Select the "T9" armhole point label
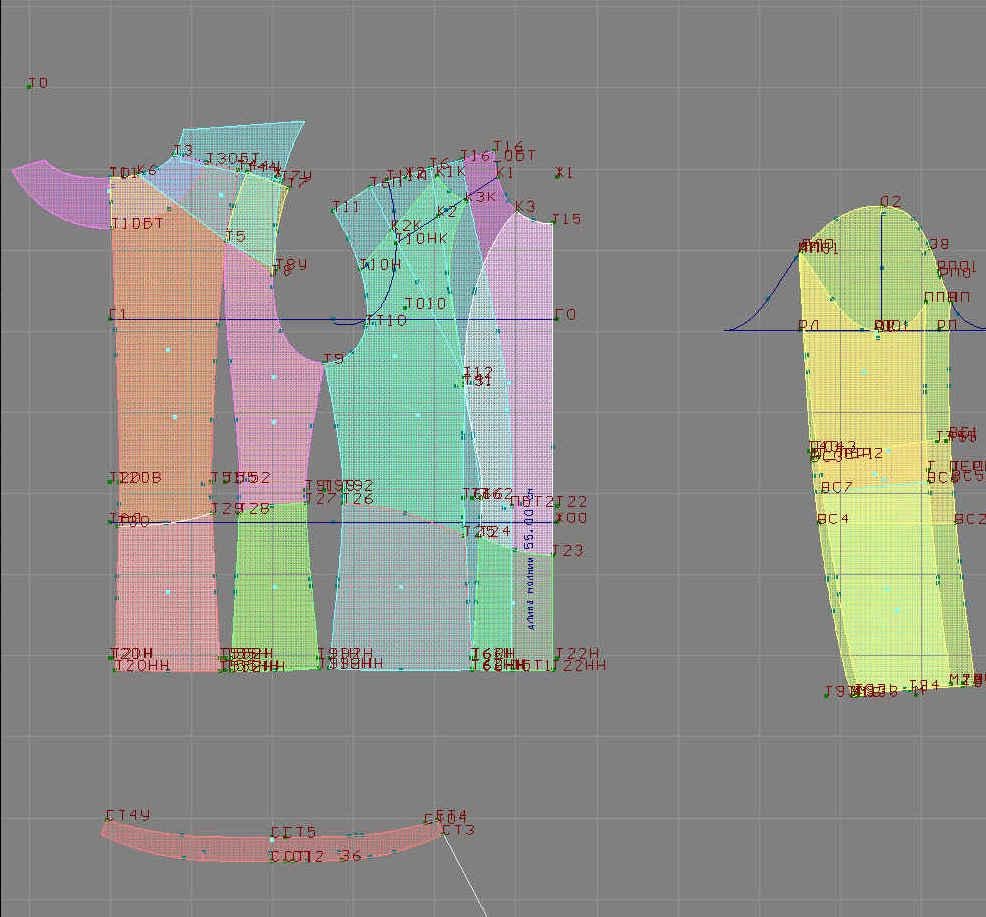The height and width of the screenshot is (917, 986). click(x=333, y=358)
